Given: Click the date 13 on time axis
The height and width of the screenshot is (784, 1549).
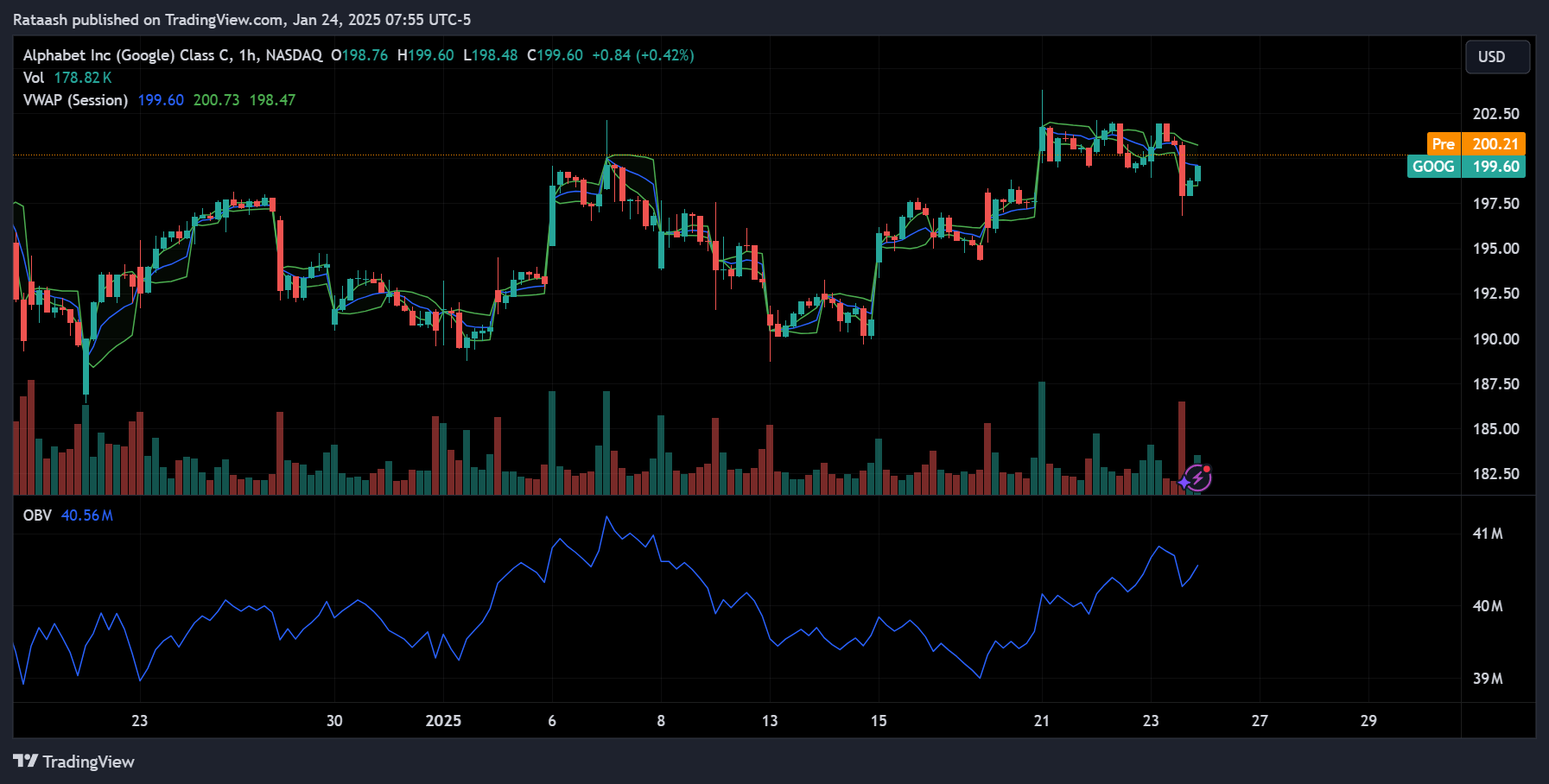Looking at the screenshot, I should point(770,721).
